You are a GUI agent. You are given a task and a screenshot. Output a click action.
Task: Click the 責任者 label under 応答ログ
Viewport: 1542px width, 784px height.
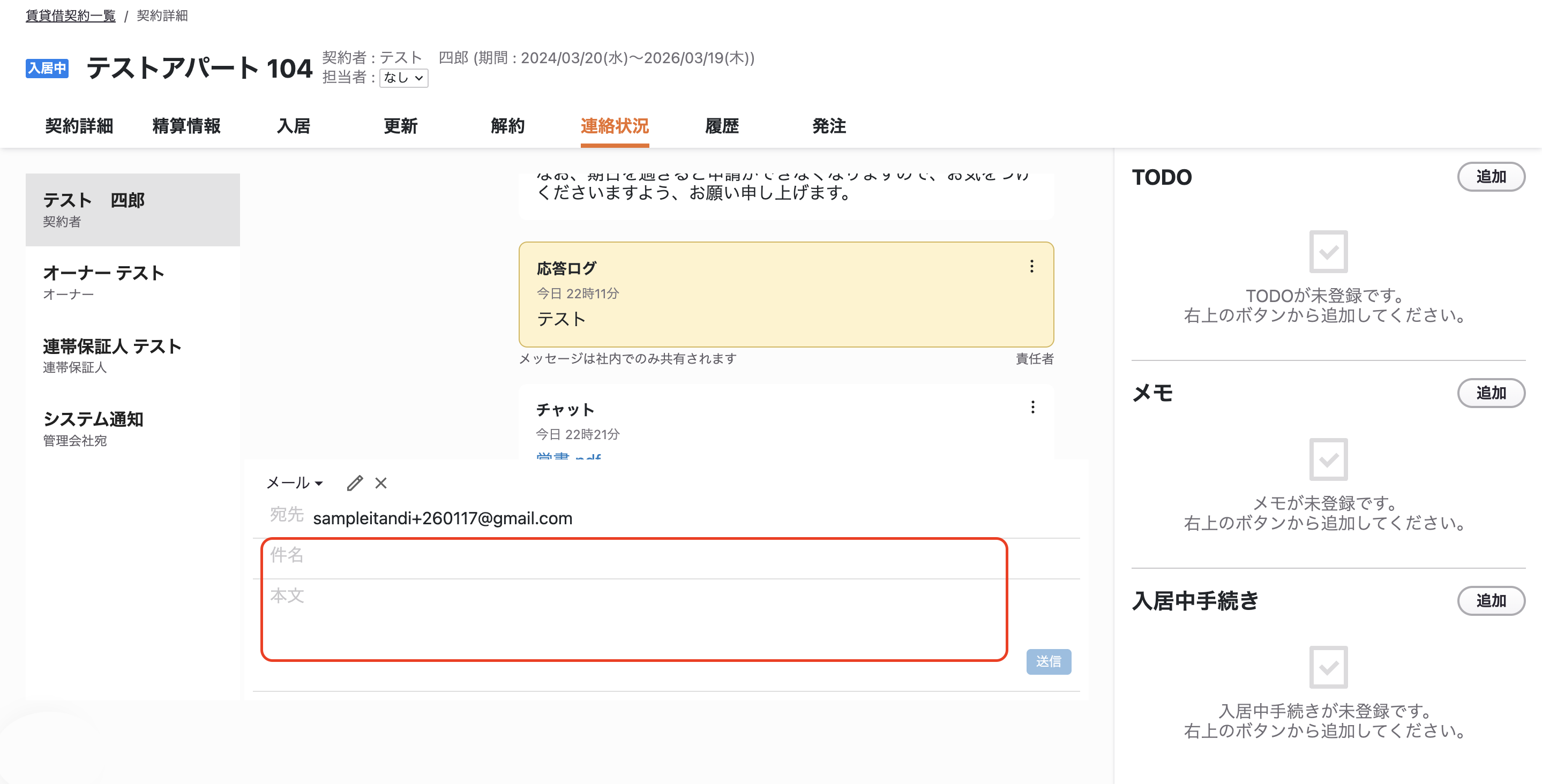(1035, 358)
